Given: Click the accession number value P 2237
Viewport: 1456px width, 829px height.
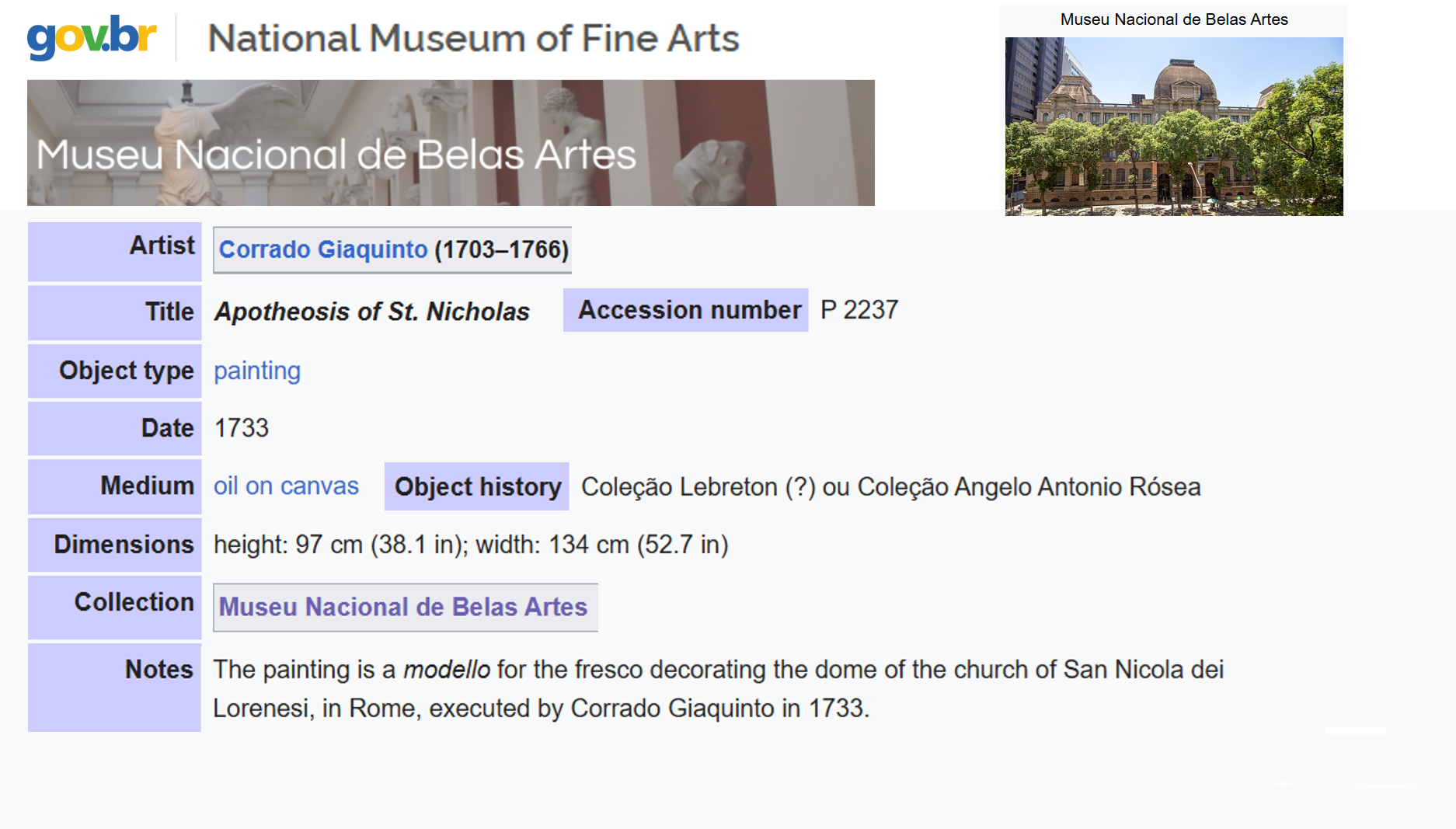Looking at the screenshot, I should click(x=859, y=310).
